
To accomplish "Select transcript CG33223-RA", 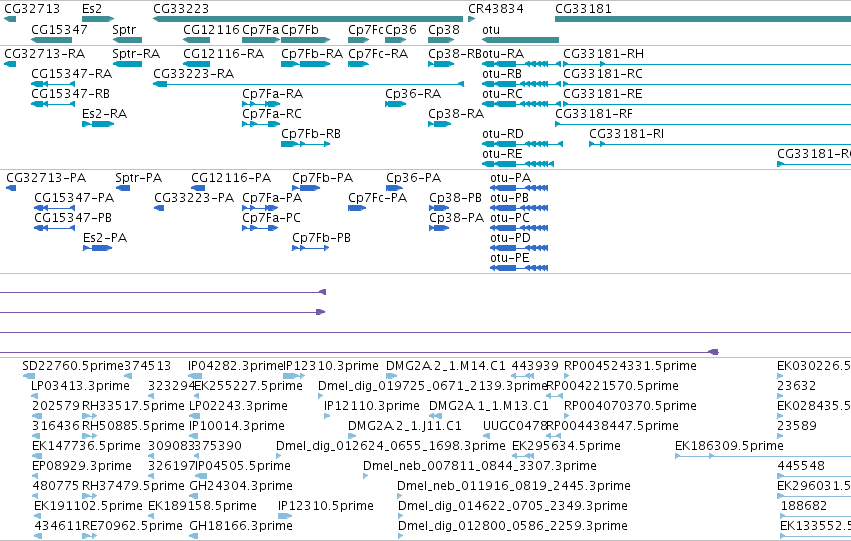I will pyautogui.click(x=308, y=84).
